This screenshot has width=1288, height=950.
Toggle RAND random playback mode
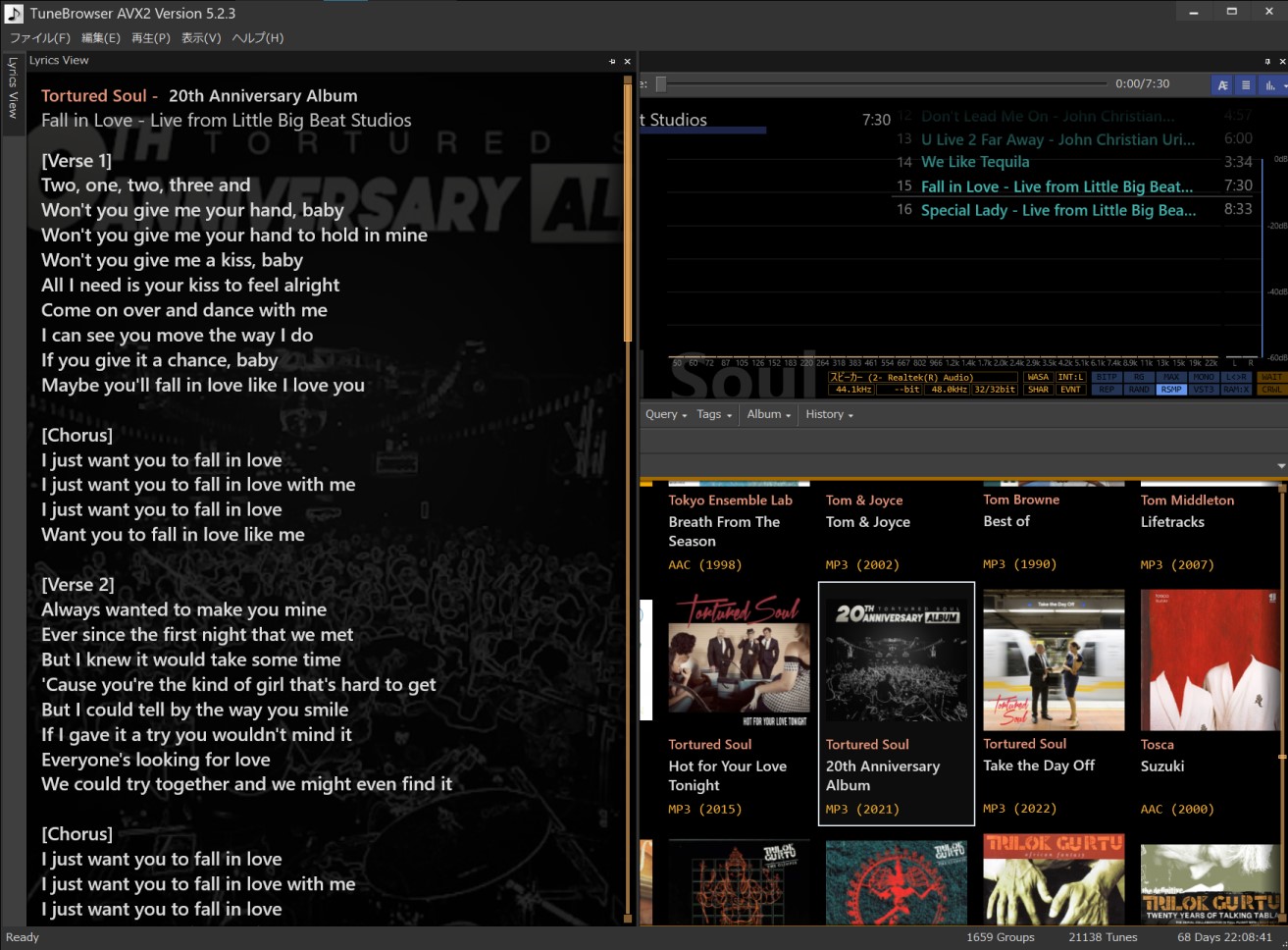pos(1139,389)
